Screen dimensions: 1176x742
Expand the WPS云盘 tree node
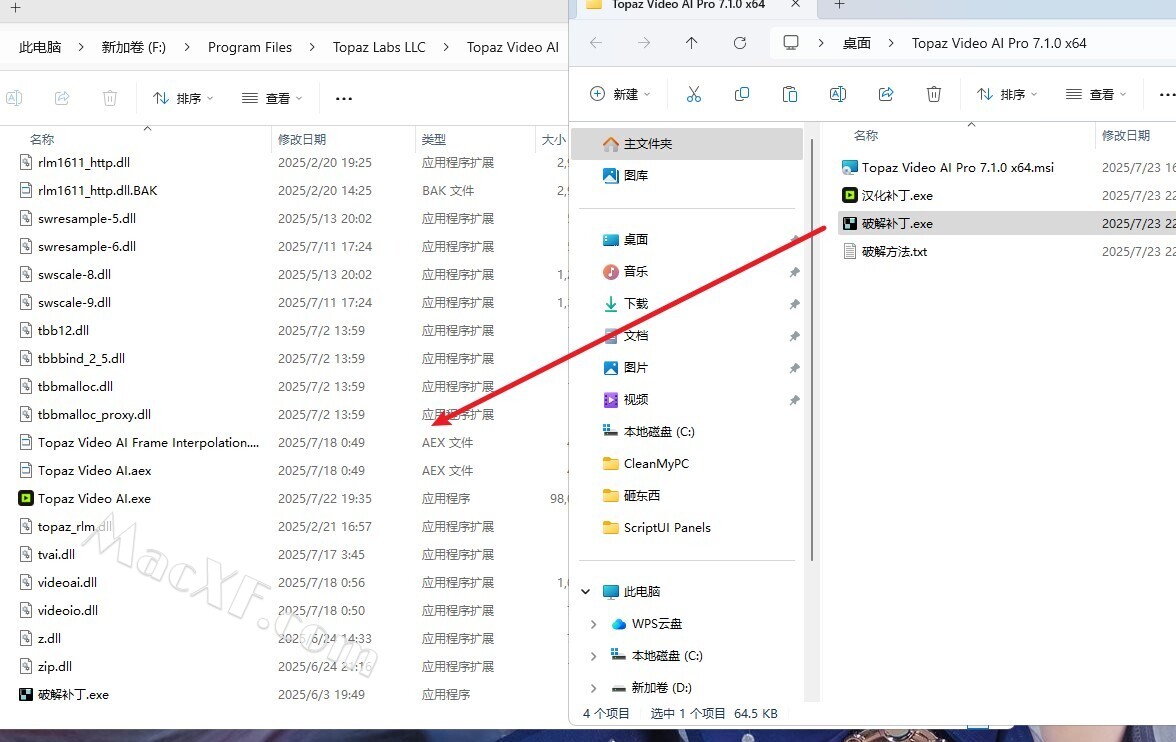593,623
